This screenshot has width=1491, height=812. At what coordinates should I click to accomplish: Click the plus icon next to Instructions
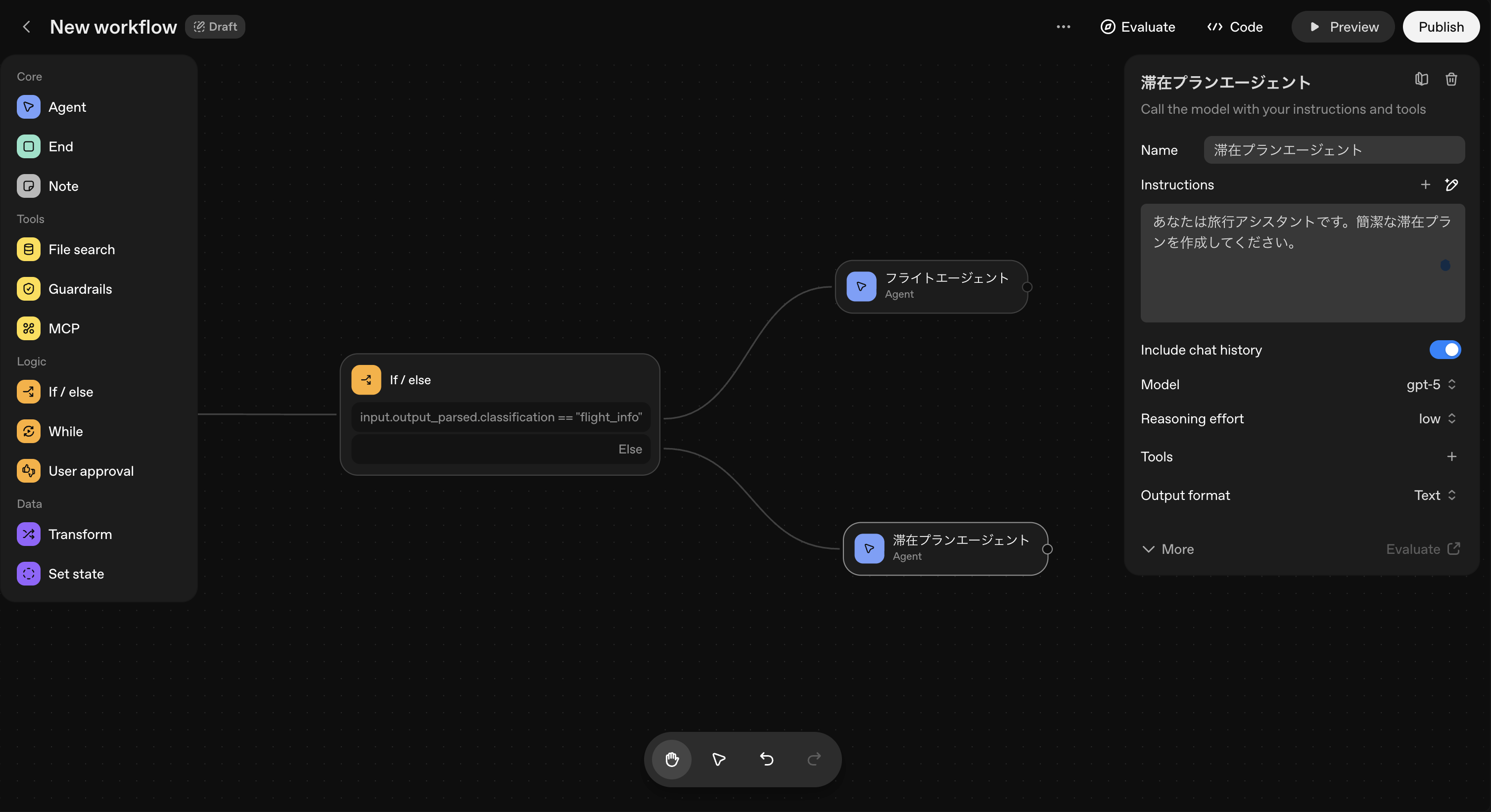(x=1425, y=184)
